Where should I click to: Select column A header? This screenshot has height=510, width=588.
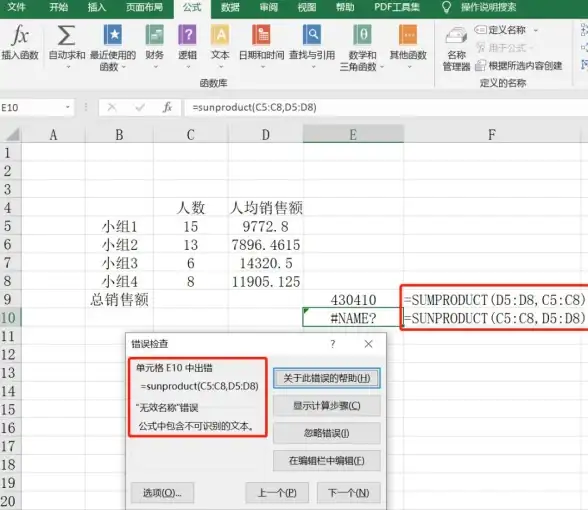(53, 135)
